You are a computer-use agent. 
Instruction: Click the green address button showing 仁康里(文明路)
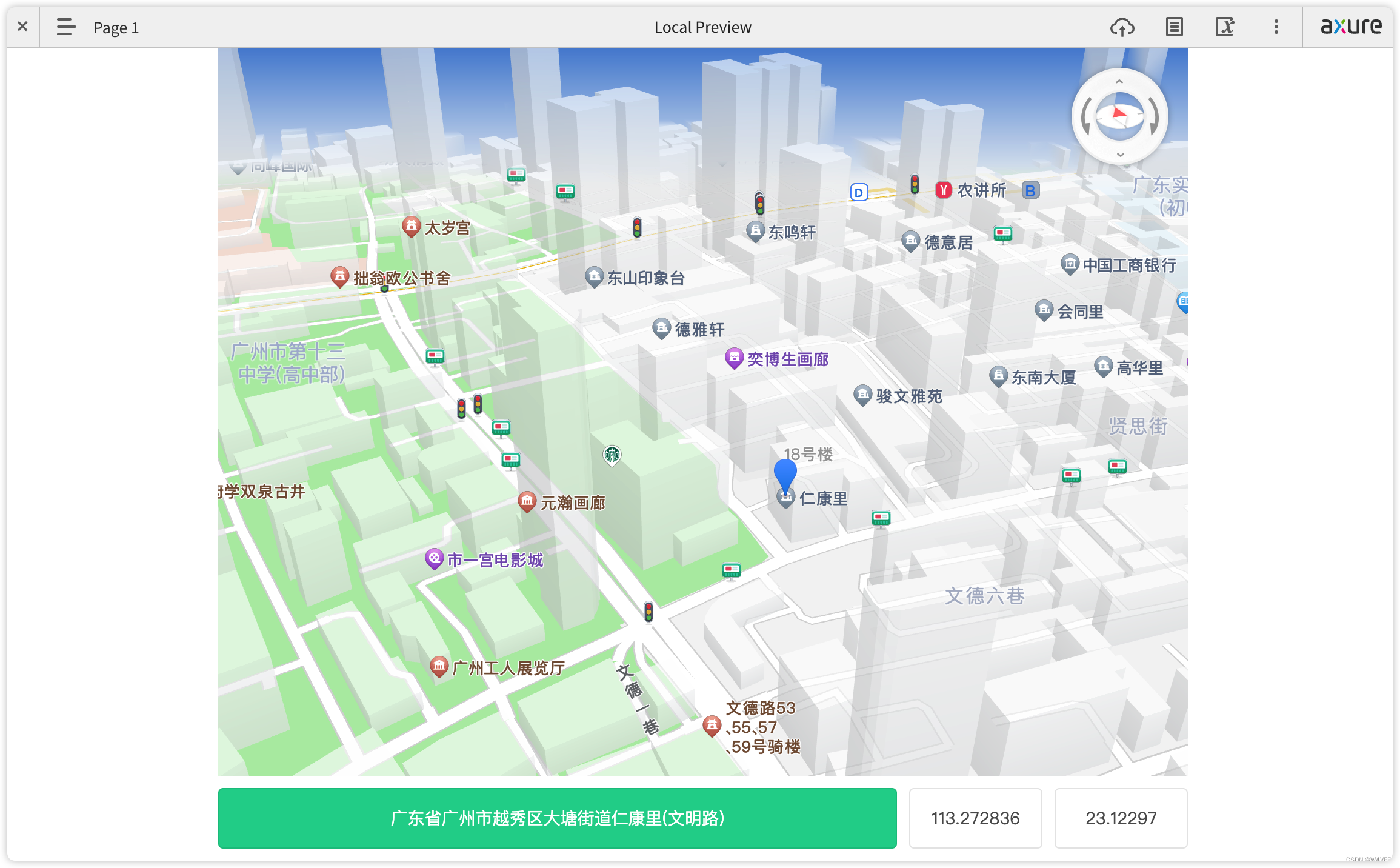557,818
